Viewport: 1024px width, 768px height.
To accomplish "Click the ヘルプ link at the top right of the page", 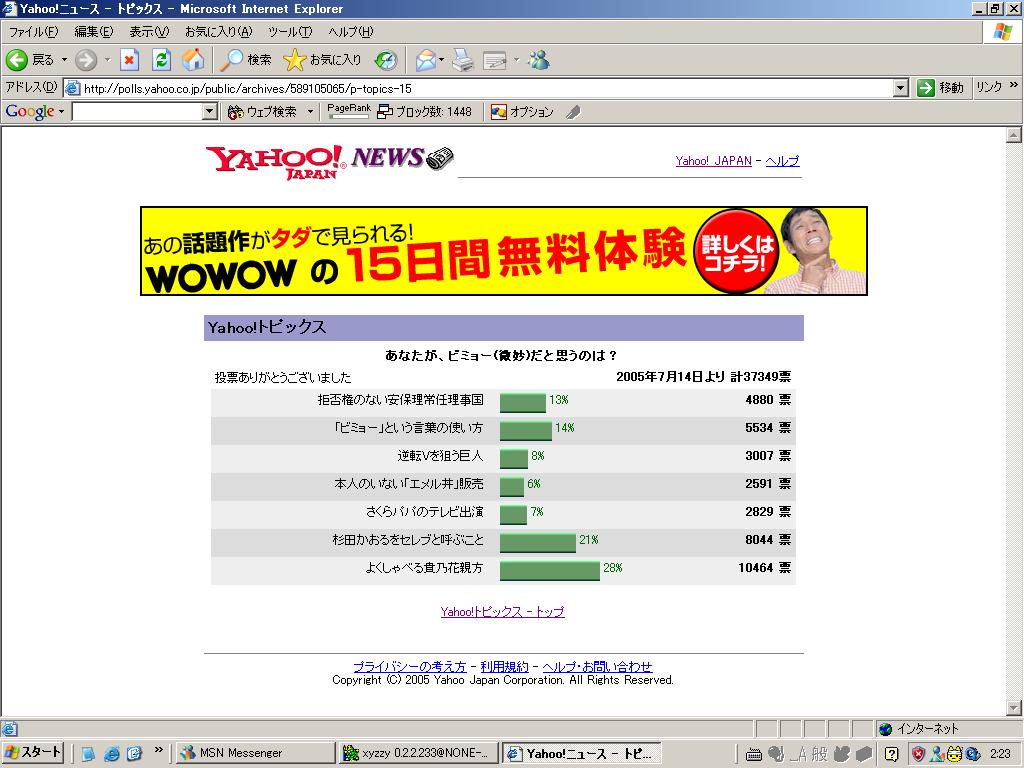I will pos(782,161).
